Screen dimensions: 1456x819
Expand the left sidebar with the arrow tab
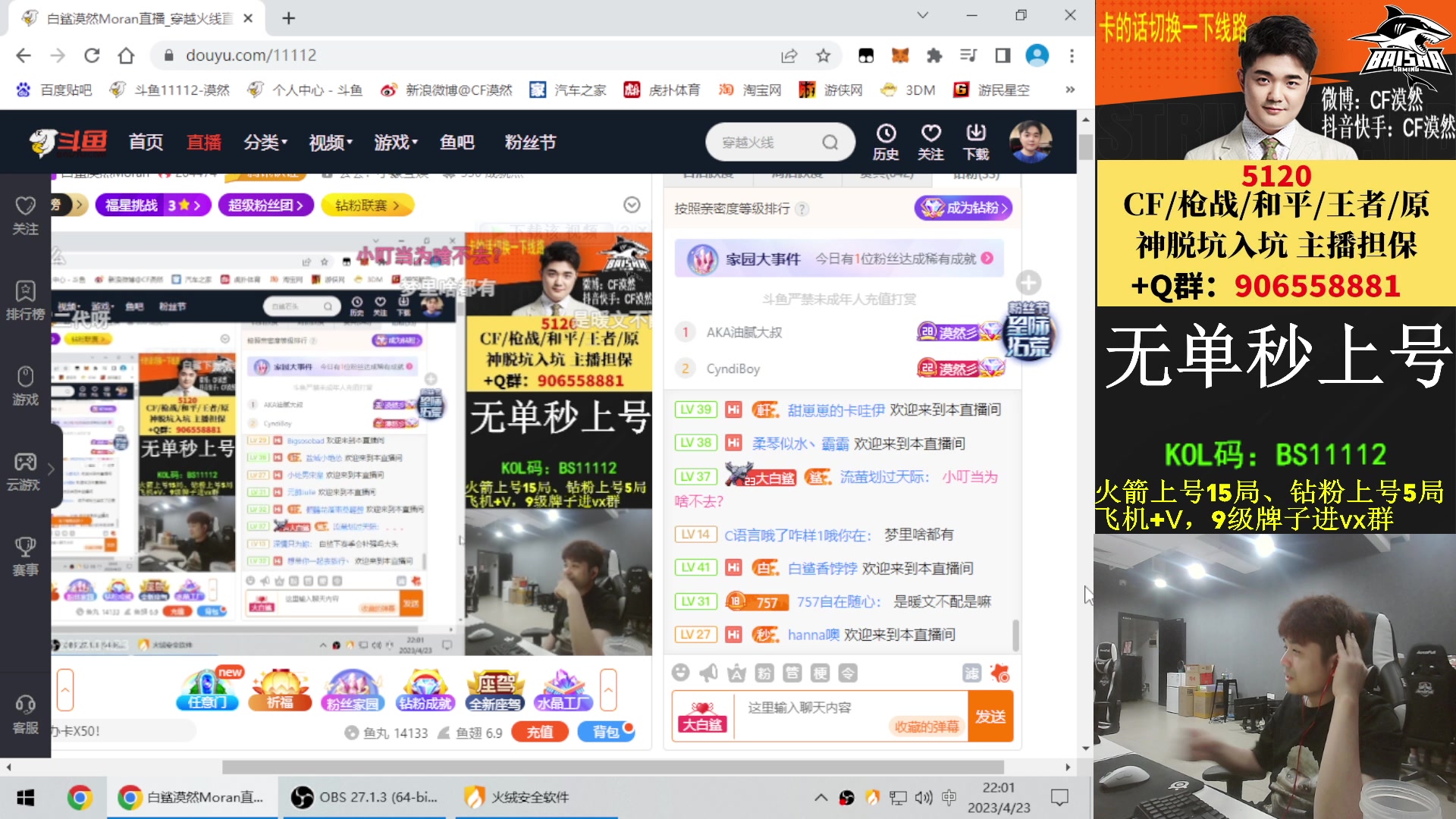pyautogui.click(x=51, y=469)
